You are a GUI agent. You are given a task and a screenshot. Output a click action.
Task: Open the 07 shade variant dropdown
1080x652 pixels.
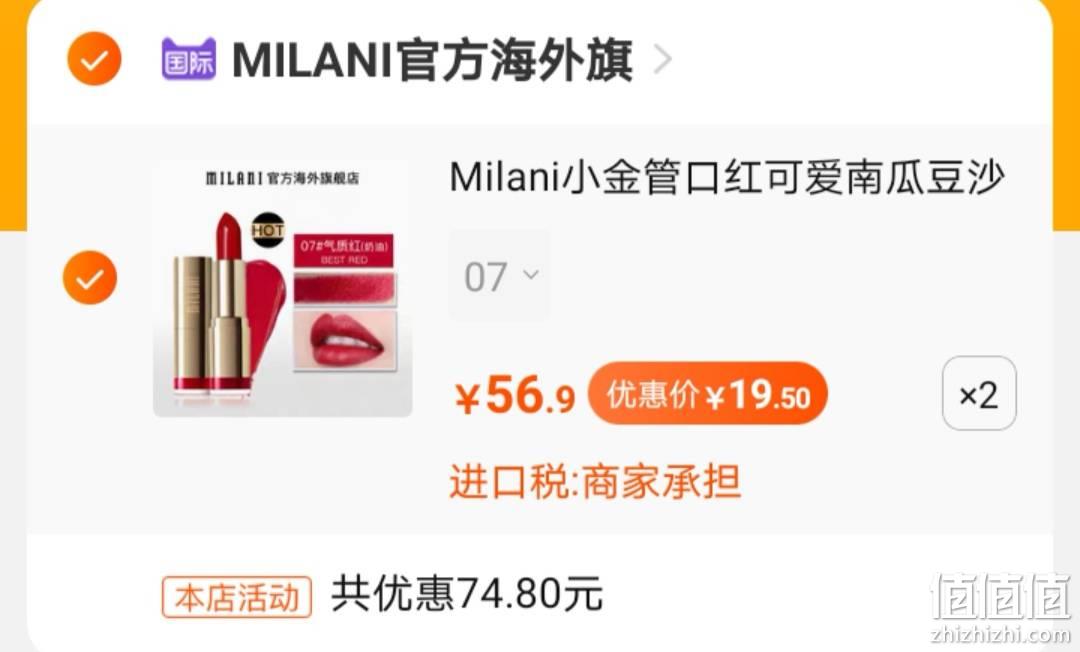(x=499, y=276)
